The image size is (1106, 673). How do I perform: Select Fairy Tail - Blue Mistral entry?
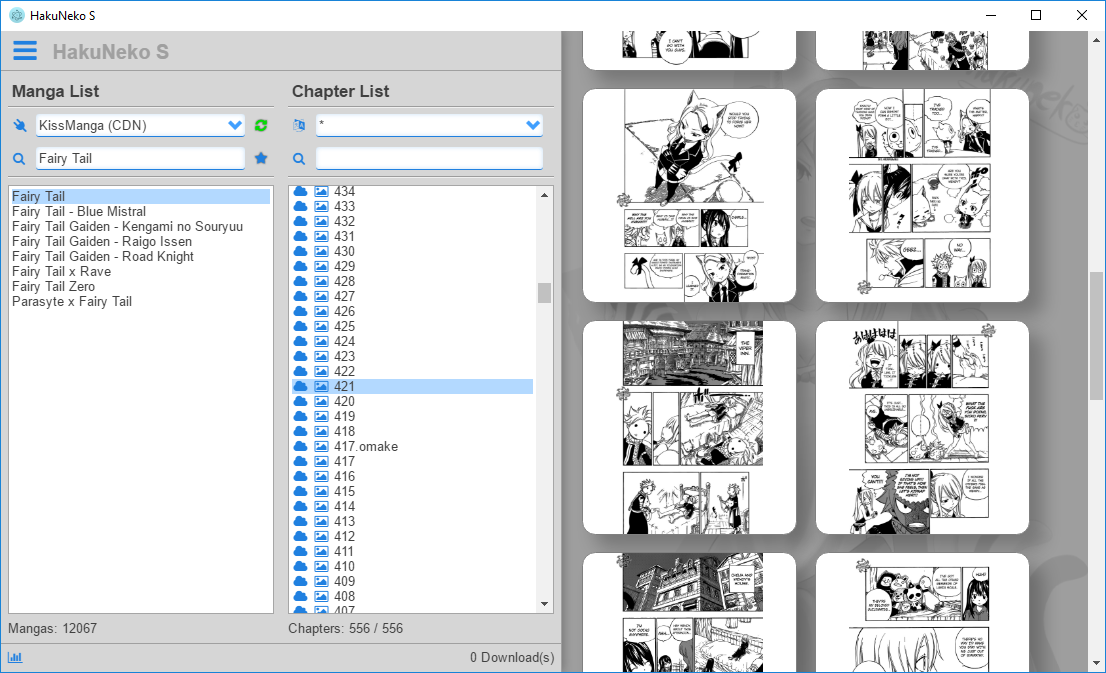coord(81,211)
